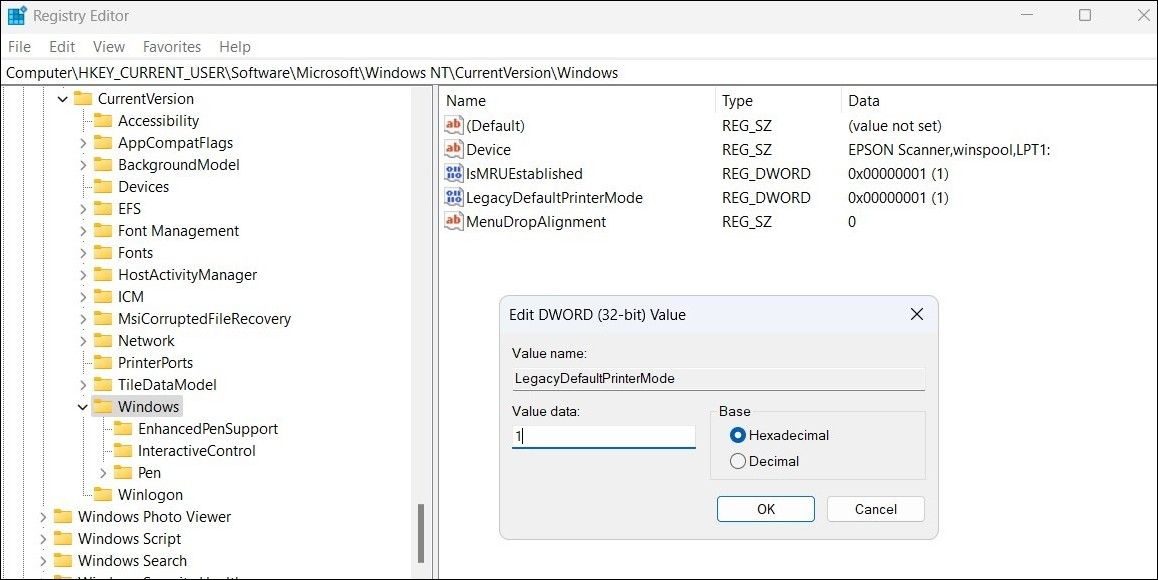Click the REG_SZ icon beside Device

pyautogui.click(x=452, y=149)
